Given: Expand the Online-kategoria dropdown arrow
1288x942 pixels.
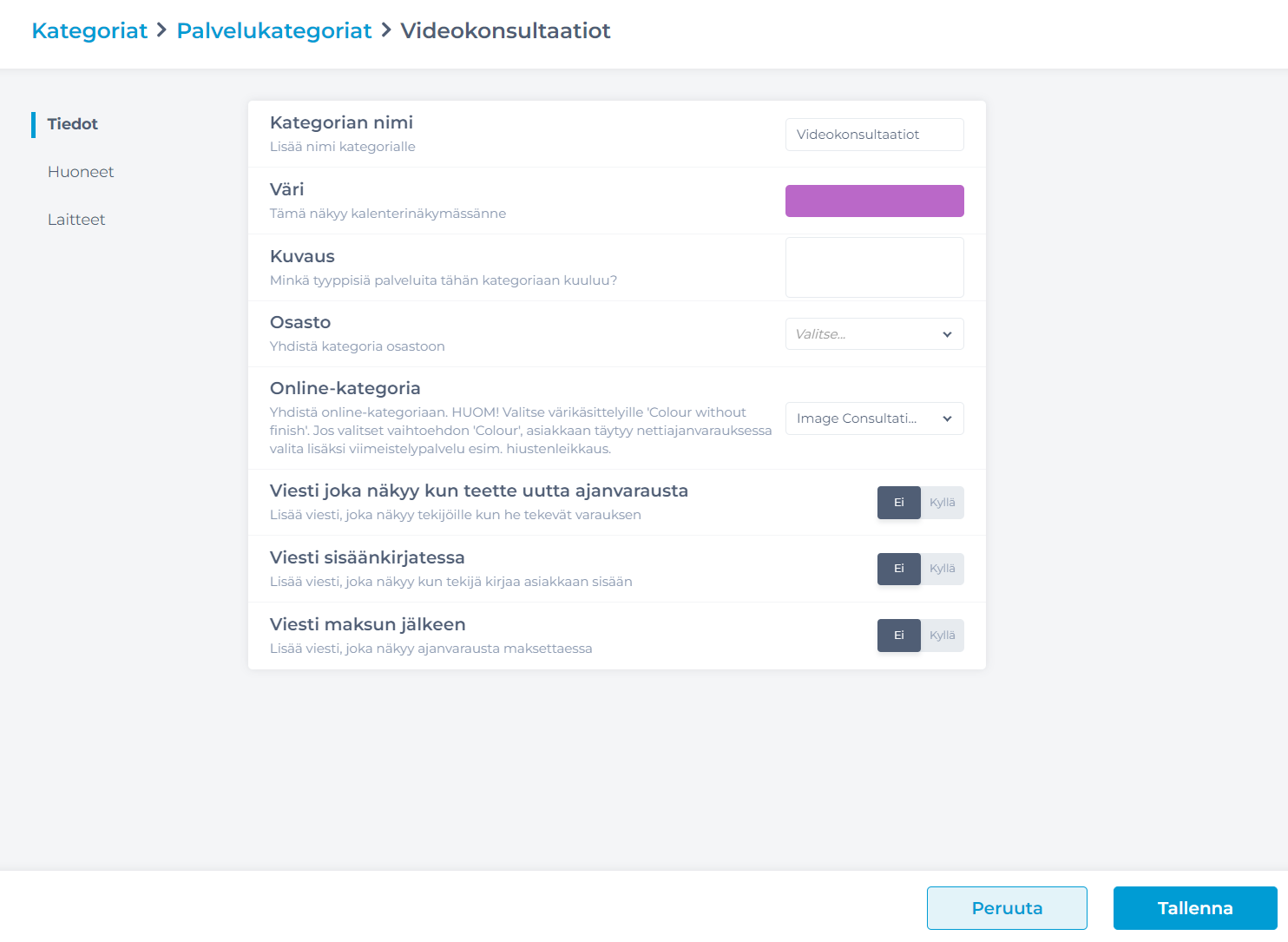Looking at the screenshot, I should point(947,418).
